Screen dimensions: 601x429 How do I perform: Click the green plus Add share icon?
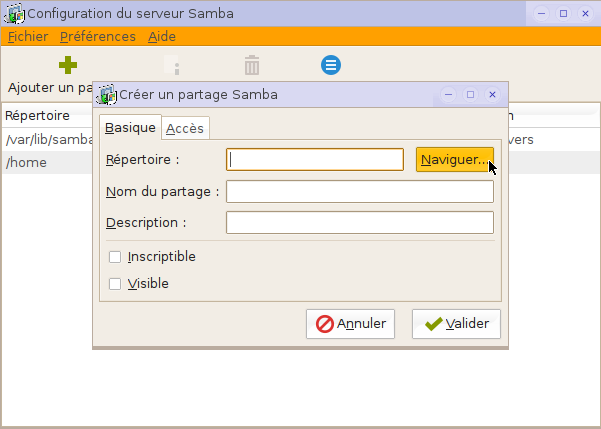coord(68,65)
